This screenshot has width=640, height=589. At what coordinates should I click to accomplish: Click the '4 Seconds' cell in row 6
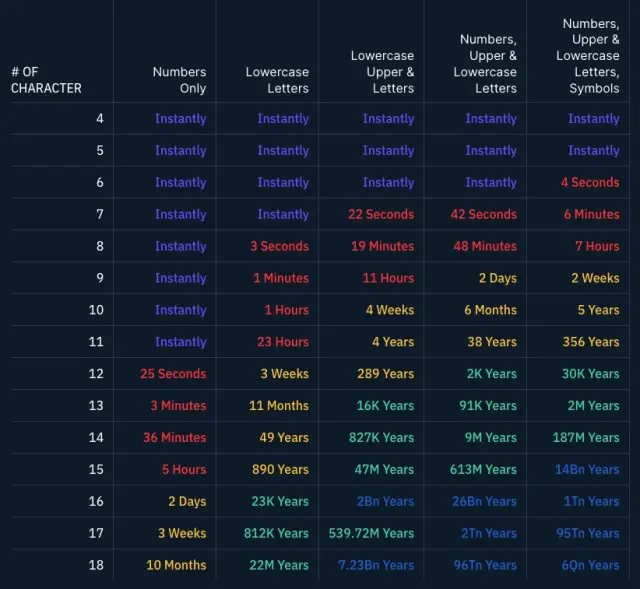589,182
